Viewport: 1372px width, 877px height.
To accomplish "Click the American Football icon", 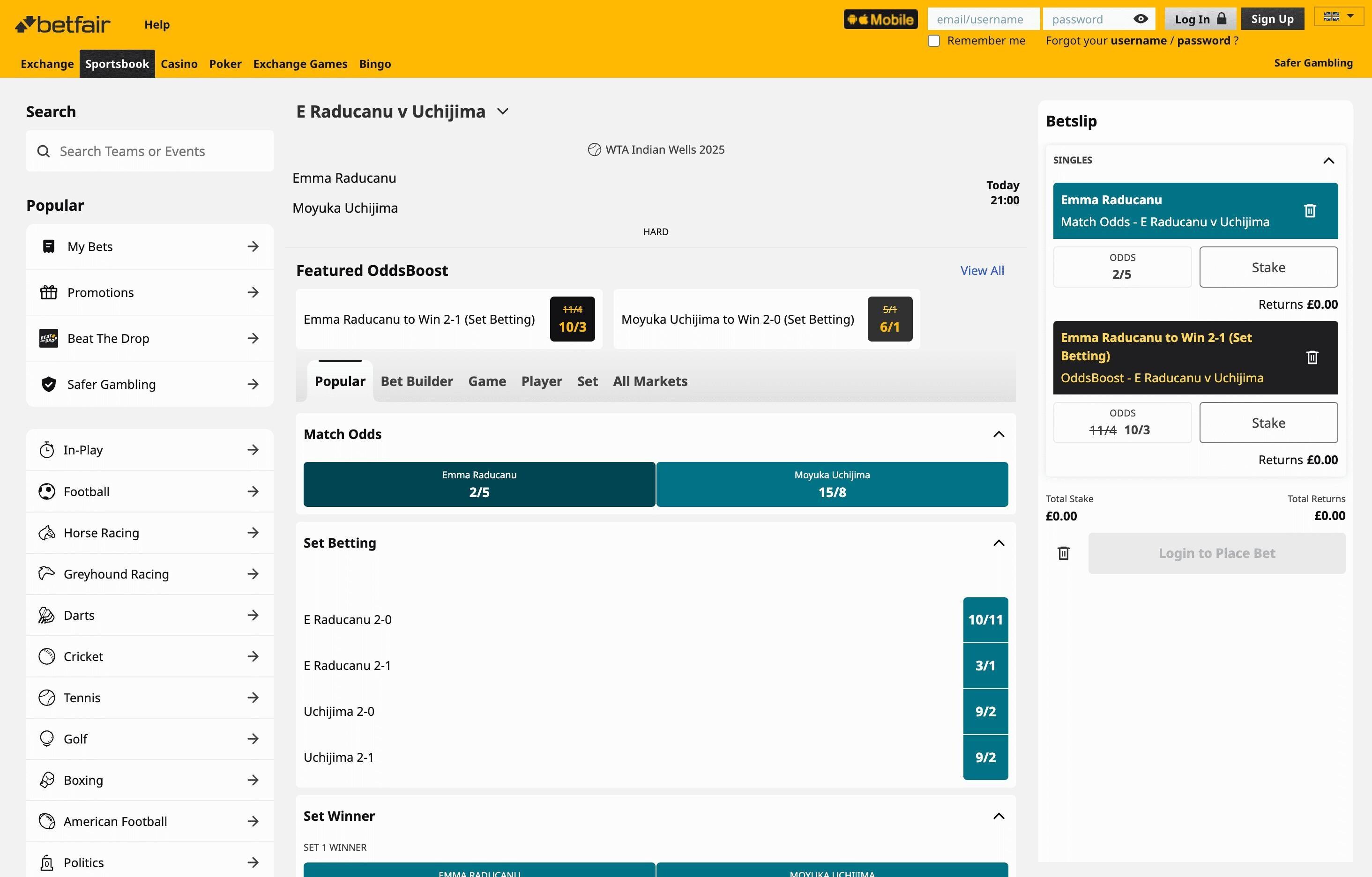I will (x=47, y=821).
